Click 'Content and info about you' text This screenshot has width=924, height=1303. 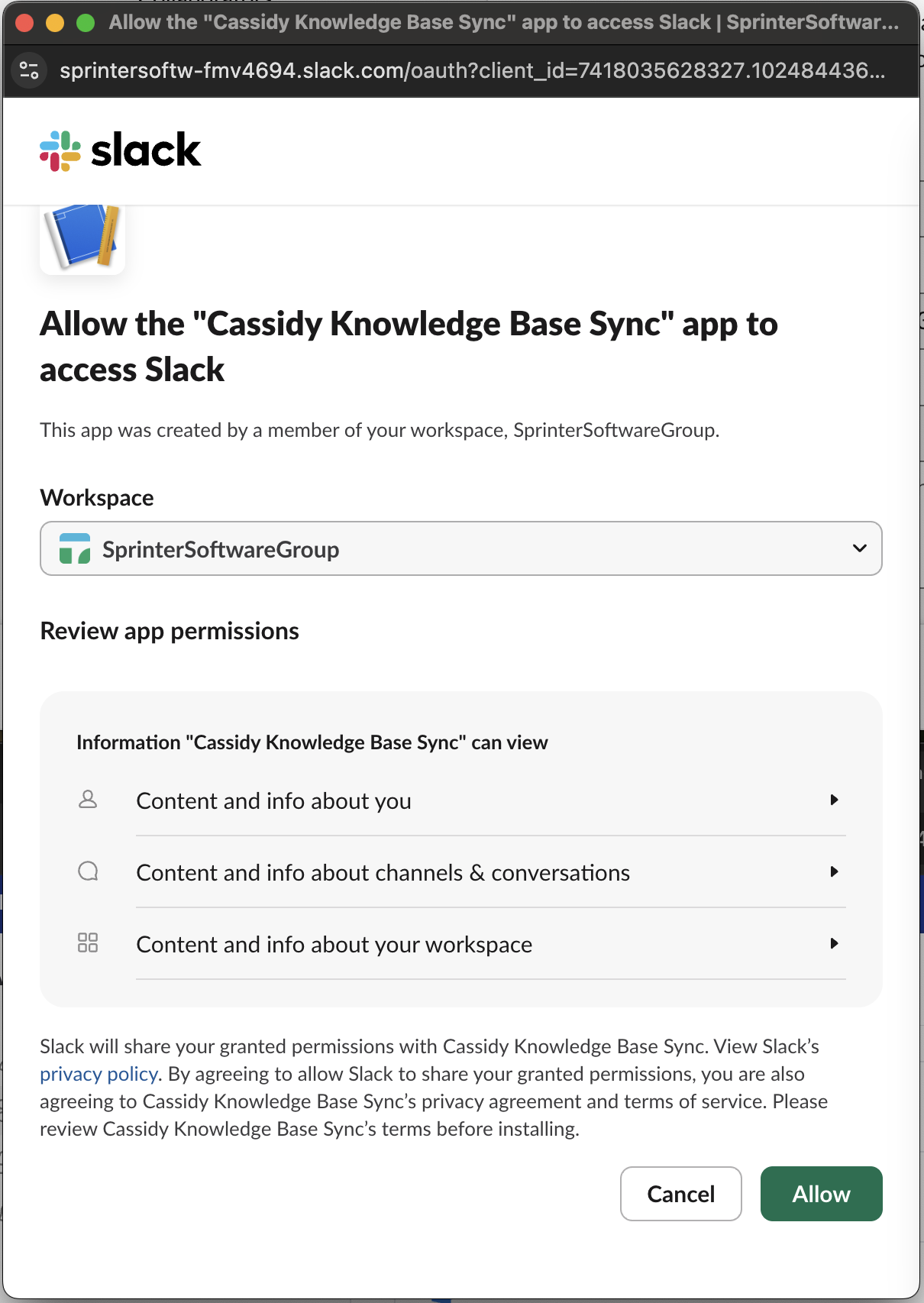tap(273, 800)
